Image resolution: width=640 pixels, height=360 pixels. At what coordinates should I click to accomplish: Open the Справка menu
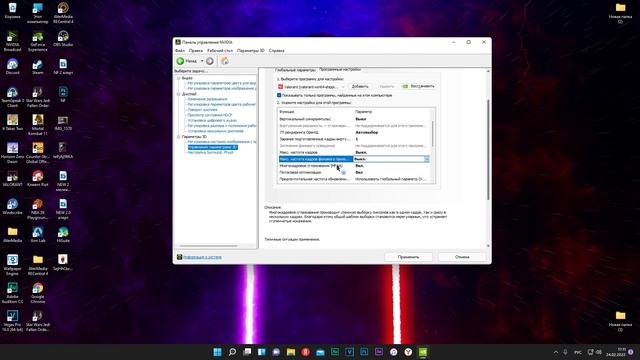(x=277, y=51)
